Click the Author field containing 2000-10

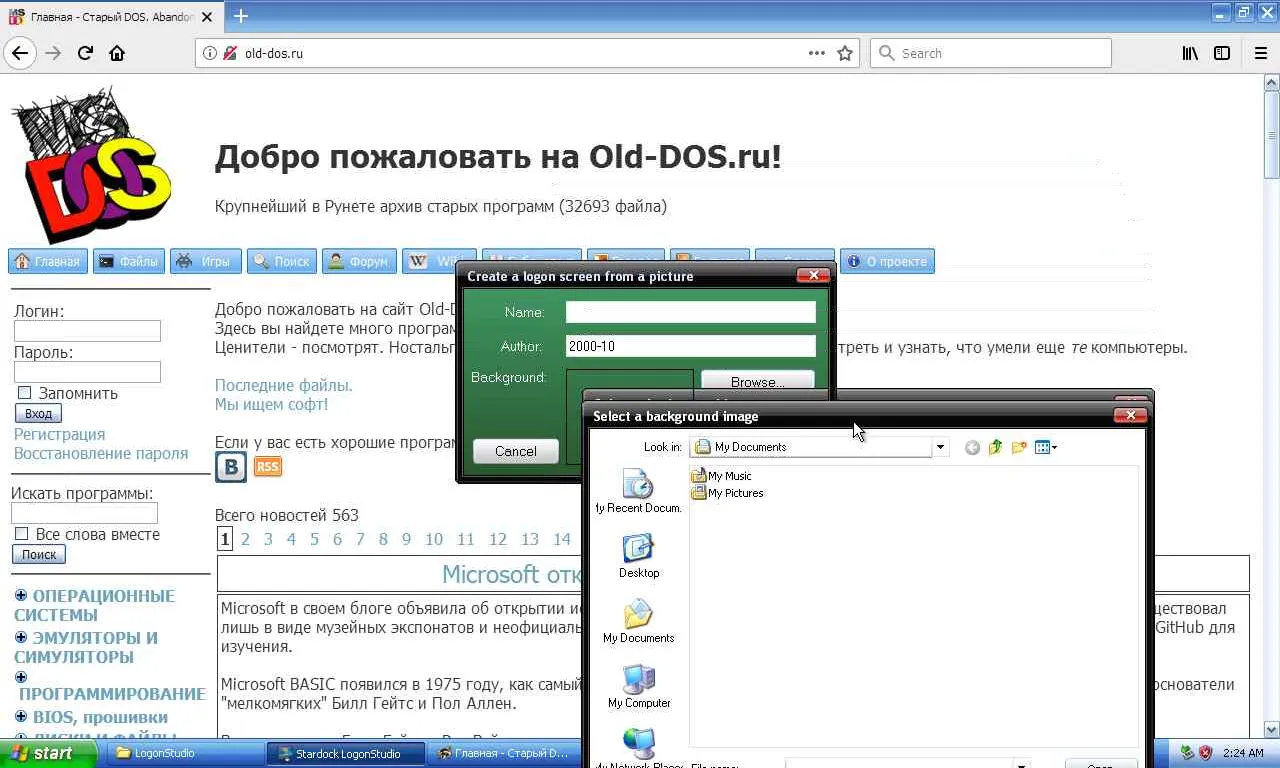(x=691, y=346)
